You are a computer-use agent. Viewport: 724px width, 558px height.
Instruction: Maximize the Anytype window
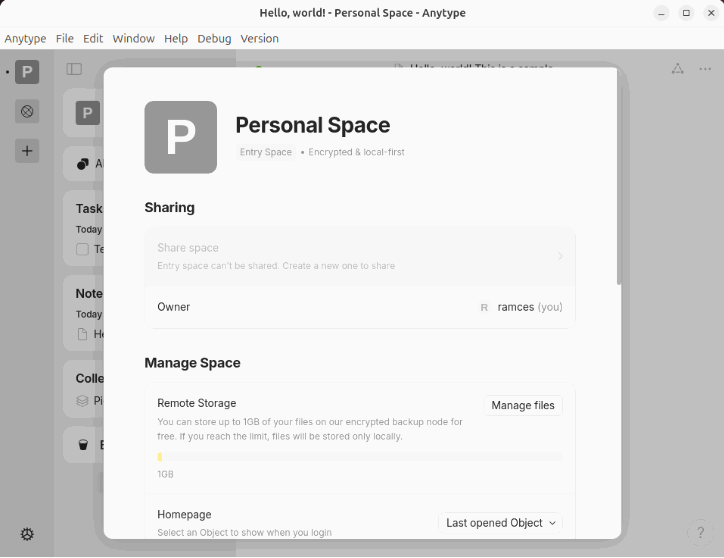pos(686,13)
